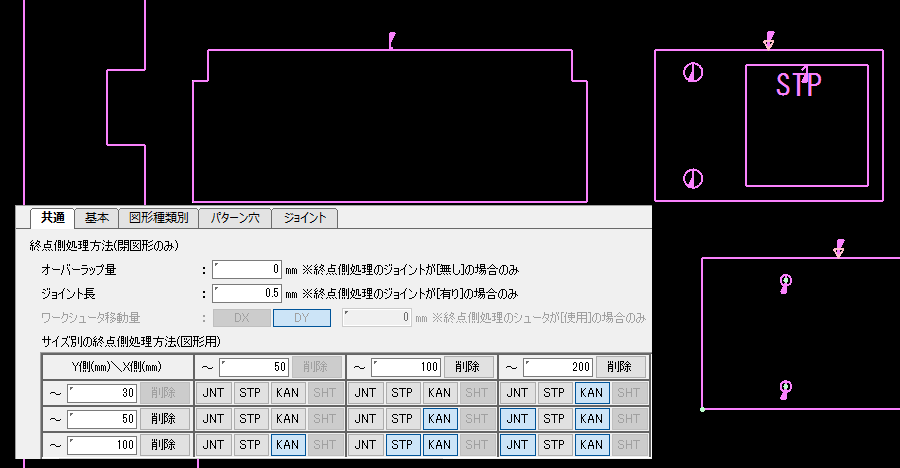Toggle STP for Y 50, X 200 cell
The image size is (900, 468).
coord(554,419)
